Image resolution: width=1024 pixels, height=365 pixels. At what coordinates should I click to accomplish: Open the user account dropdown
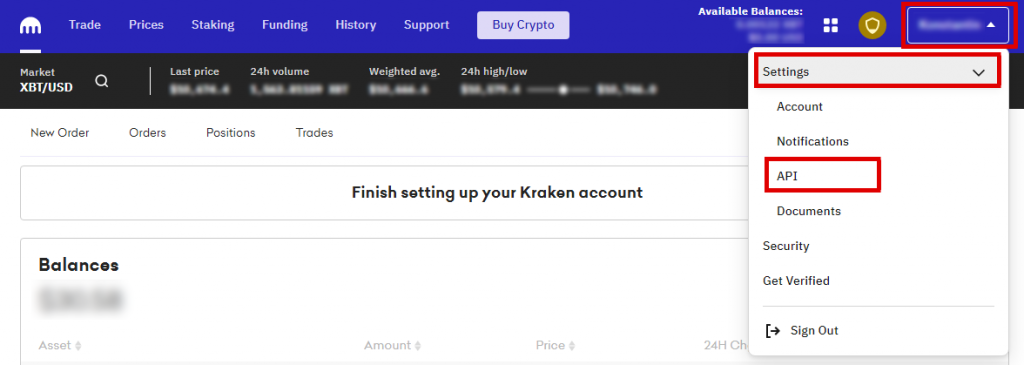pyautogui.click(x=958, y=25)
